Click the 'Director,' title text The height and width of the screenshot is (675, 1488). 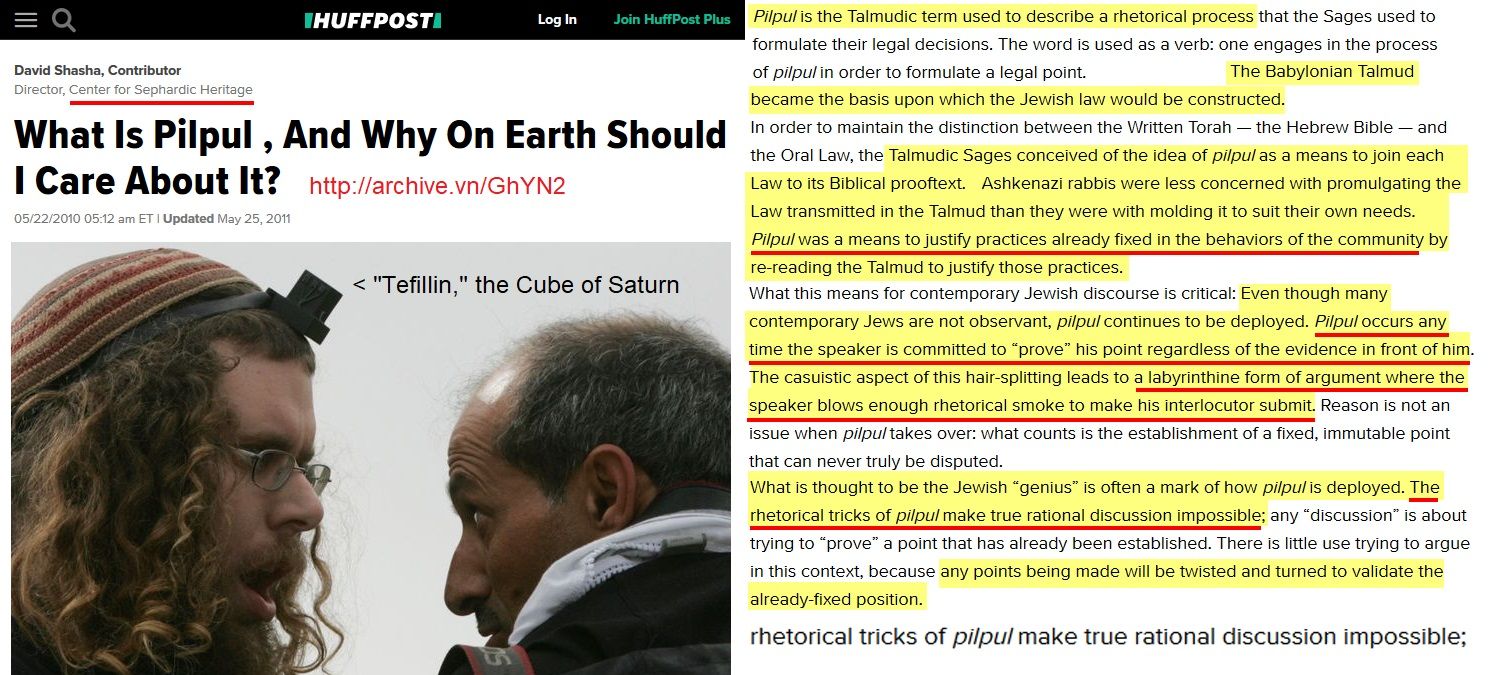38,90
